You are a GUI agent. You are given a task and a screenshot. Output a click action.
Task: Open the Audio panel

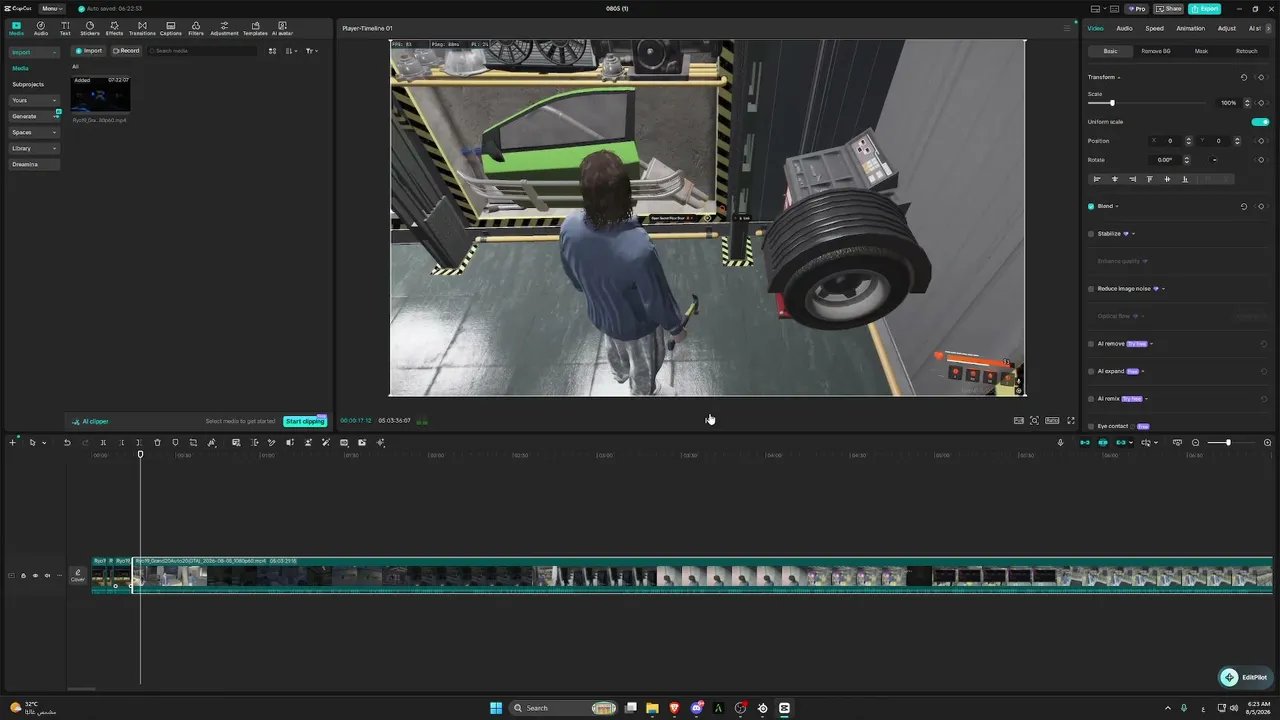pos(41,28)
